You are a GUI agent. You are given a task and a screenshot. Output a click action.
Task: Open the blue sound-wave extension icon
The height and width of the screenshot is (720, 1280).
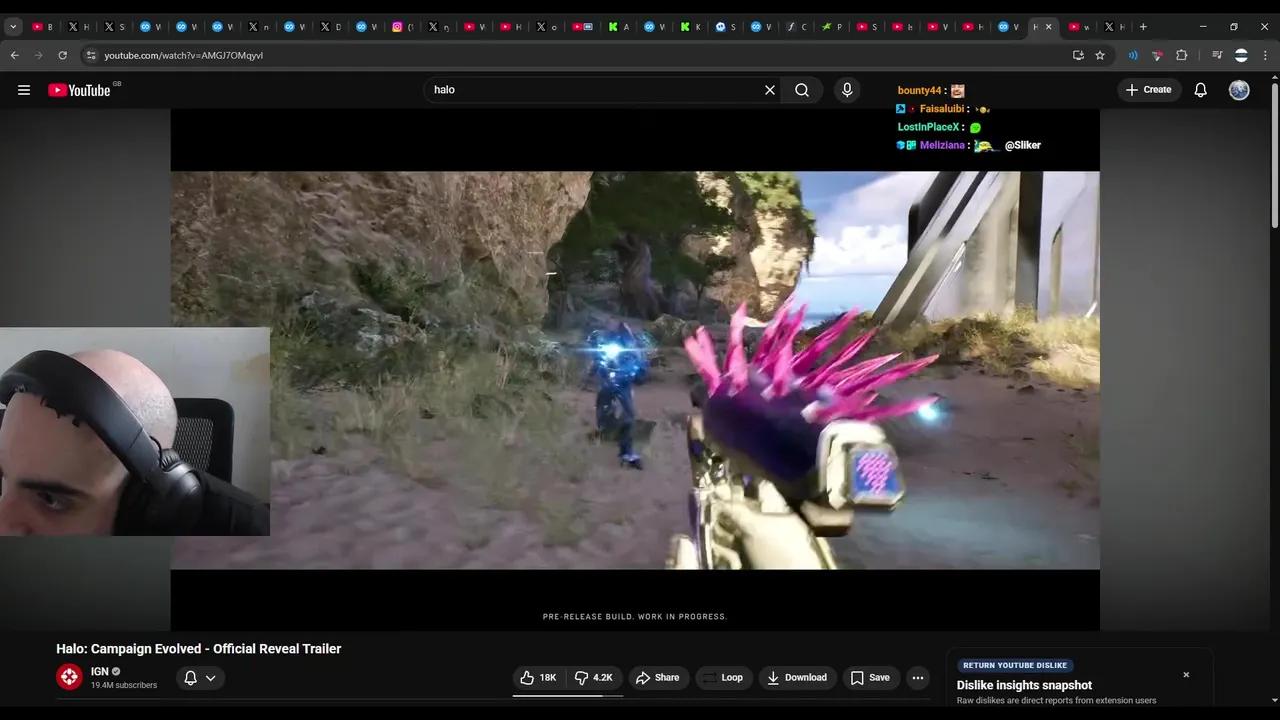pyautogui.click(x=1133, y=55)
